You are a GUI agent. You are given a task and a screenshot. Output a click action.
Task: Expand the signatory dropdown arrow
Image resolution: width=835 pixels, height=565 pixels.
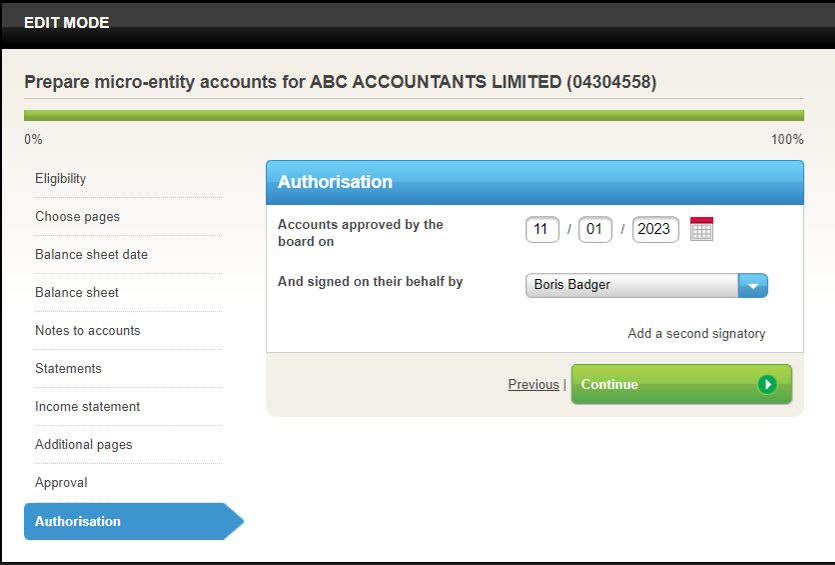point(752,285)
